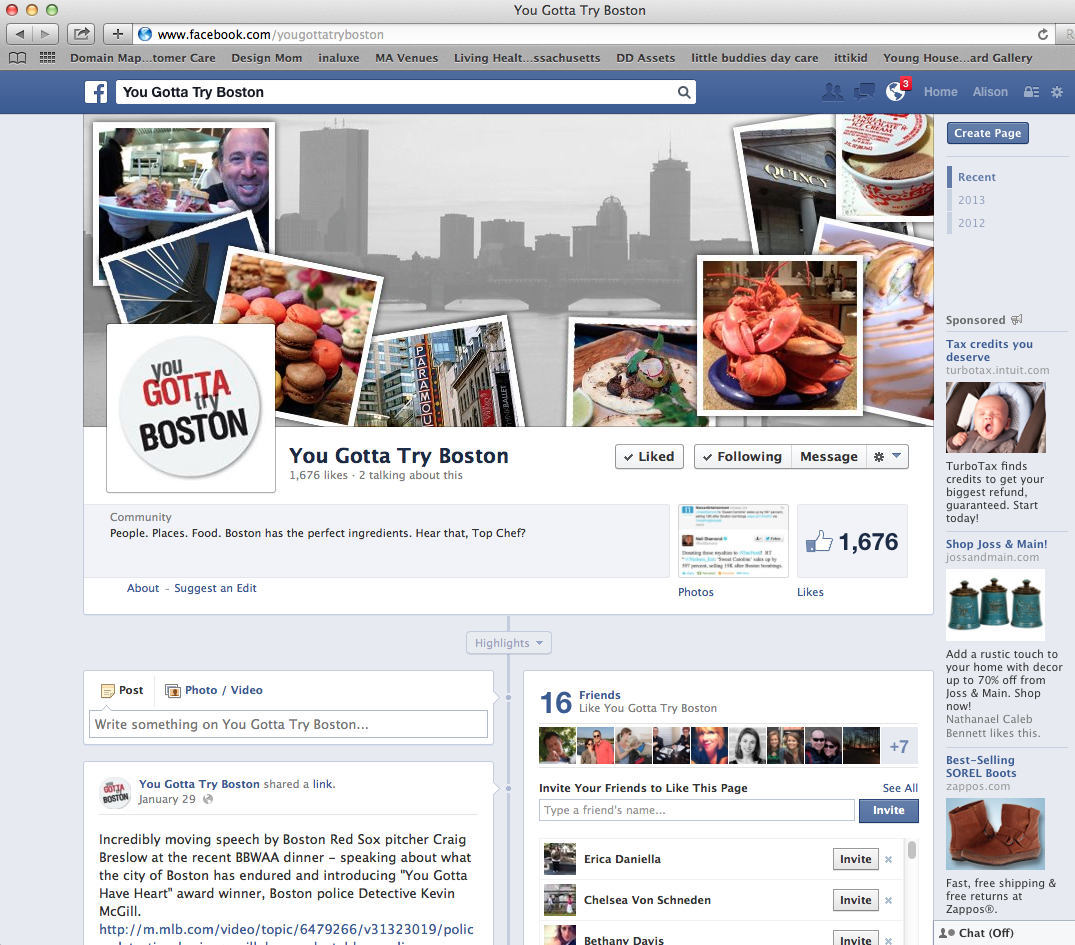Click the thumbs-up likes icon
Image resolution: width=1075 pixels, height=945 pixels.
coord(819,542)
